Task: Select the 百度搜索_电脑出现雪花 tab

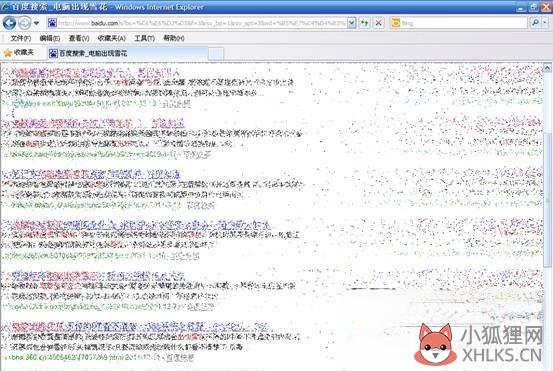Action: pos(128,53)
